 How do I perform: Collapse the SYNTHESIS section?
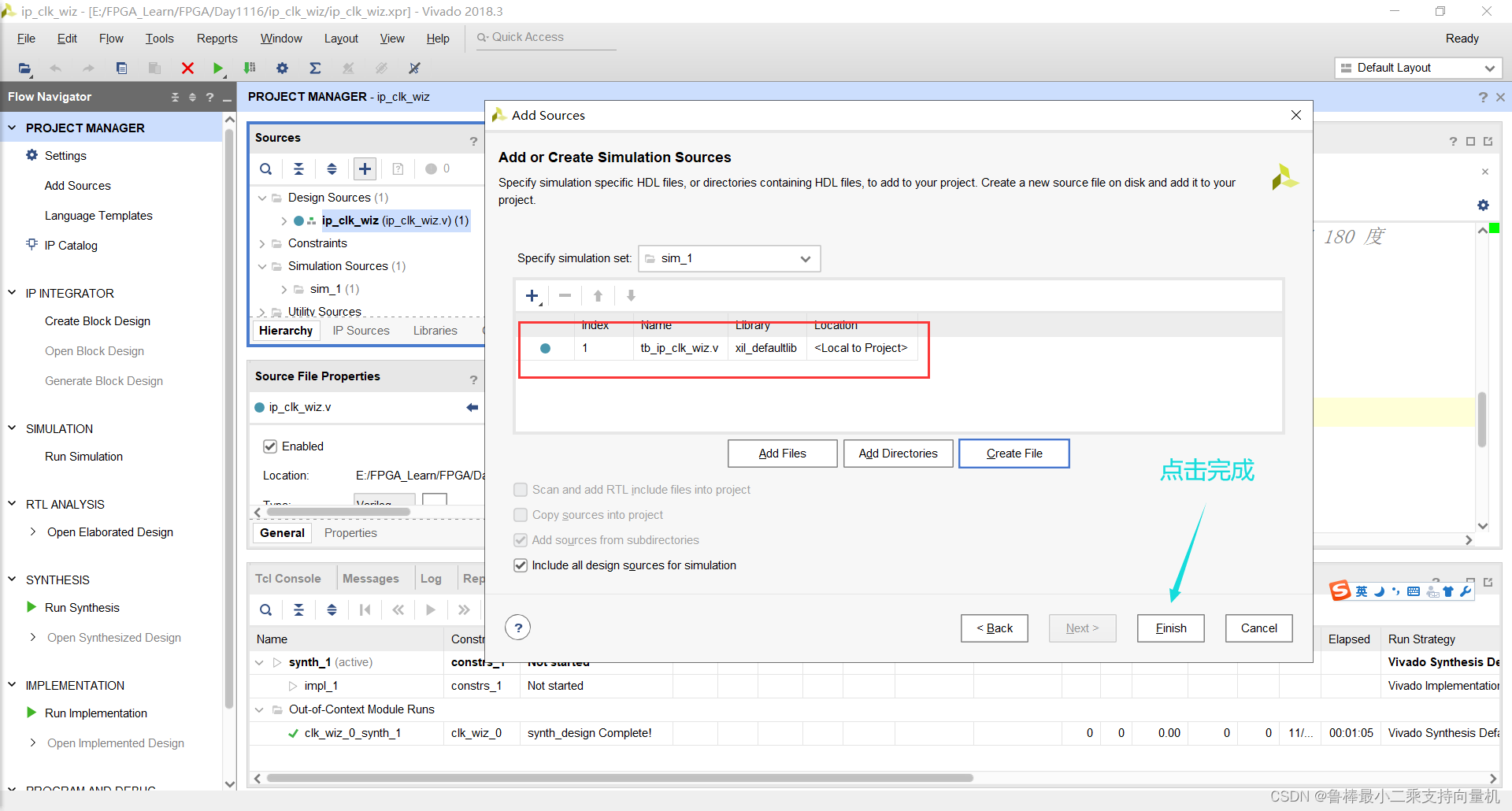click(12, 579)
